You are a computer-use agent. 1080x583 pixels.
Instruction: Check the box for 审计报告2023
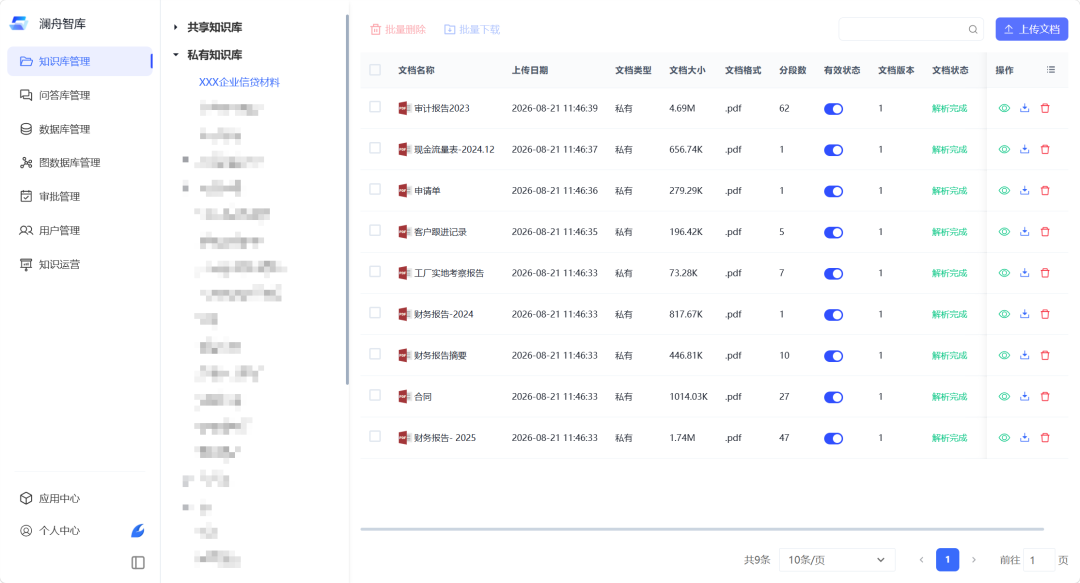pos(375,107)
